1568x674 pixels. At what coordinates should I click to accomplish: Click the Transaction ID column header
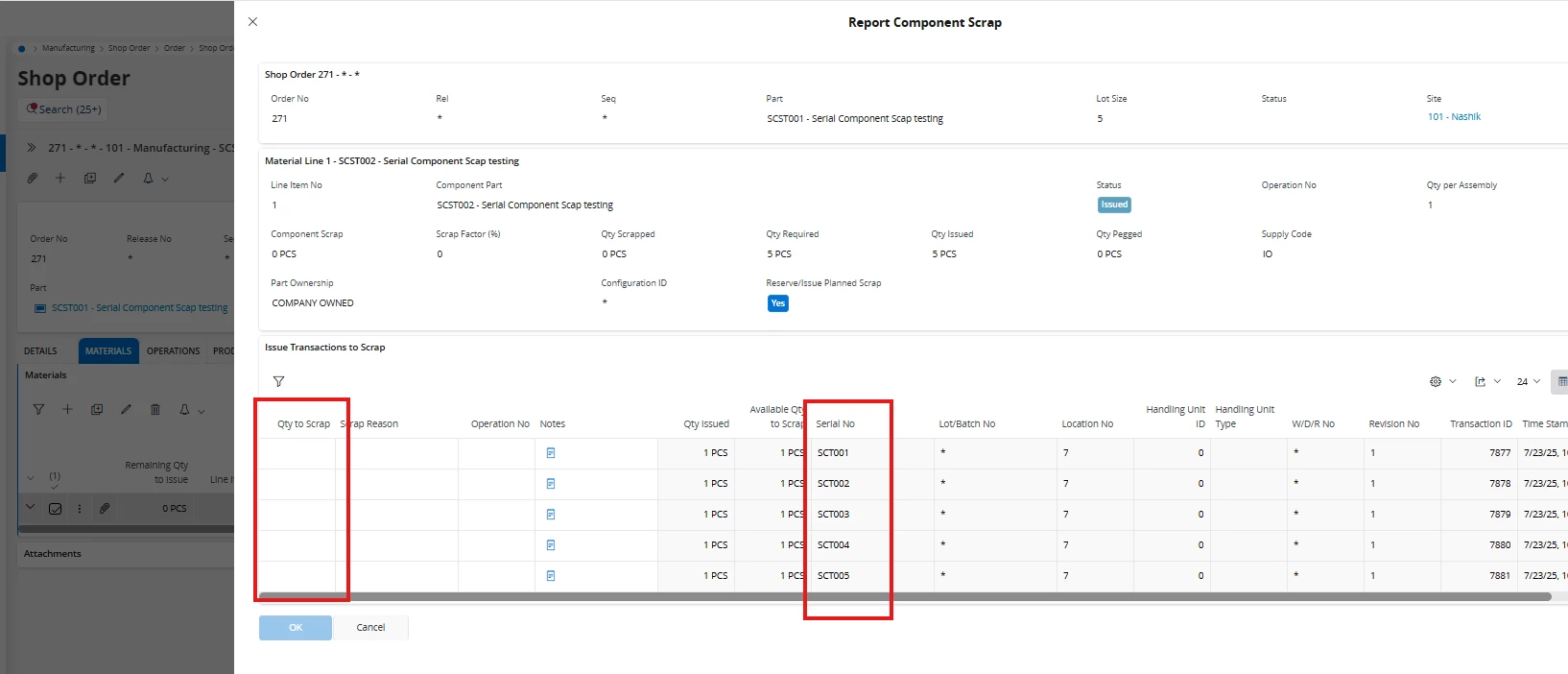click(x=1481, y=423)
